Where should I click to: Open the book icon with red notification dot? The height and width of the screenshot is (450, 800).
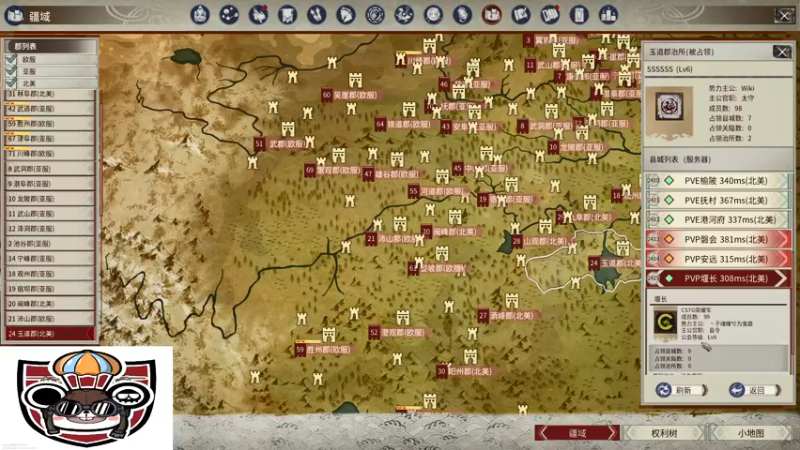tap(550, 15)
